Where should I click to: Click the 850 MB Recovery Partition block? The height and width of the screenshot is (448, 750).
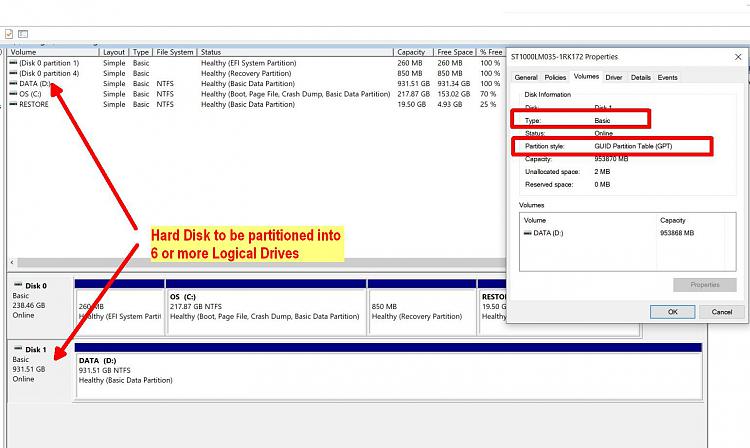click(422, 307)
